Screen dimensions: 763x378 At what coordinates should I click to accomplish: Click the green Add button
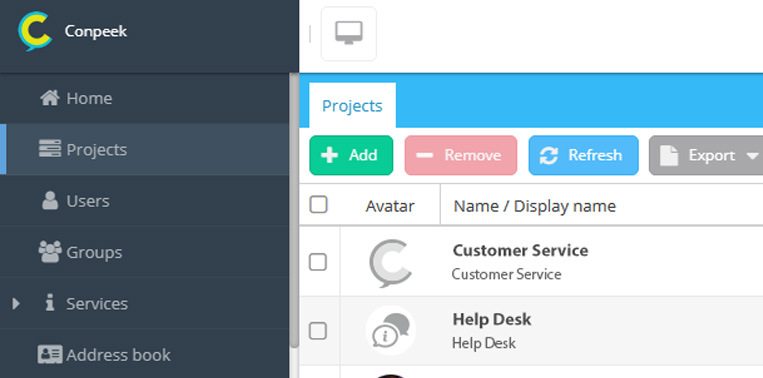[351, 155]
